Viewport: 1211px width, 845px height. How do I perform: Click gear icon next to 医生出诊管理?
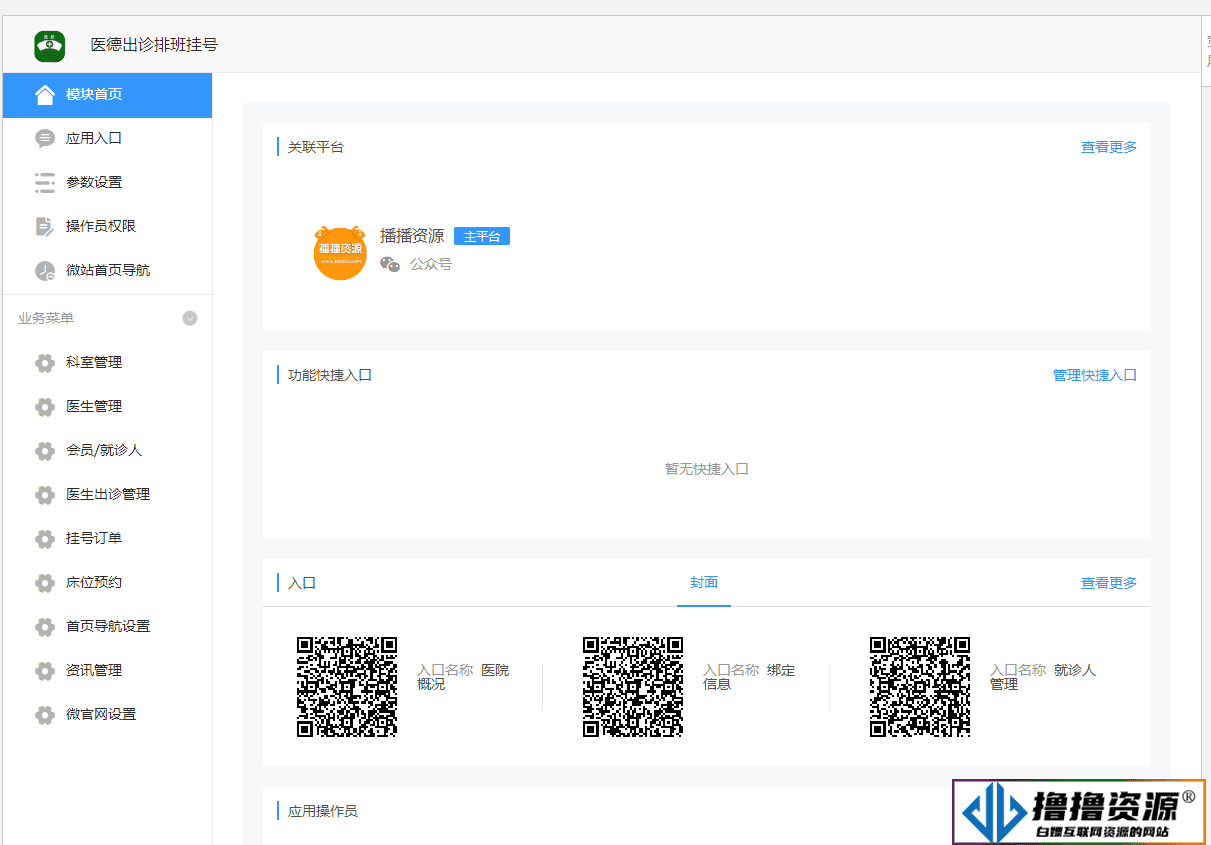[x=45, y=494]
